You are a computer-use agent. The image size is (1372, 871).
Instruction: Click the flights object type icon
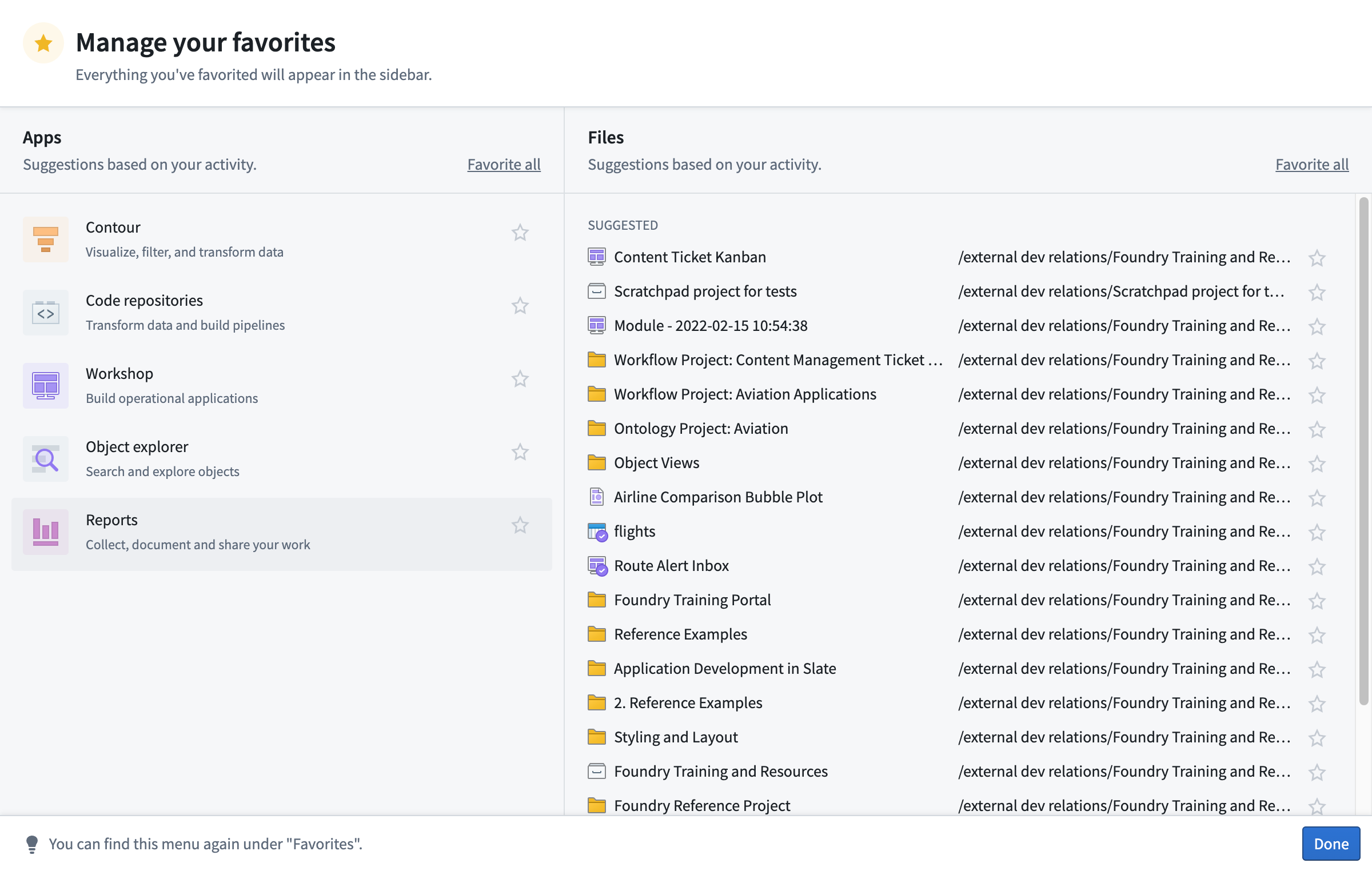pyautogui.click(x=597, y=532)
